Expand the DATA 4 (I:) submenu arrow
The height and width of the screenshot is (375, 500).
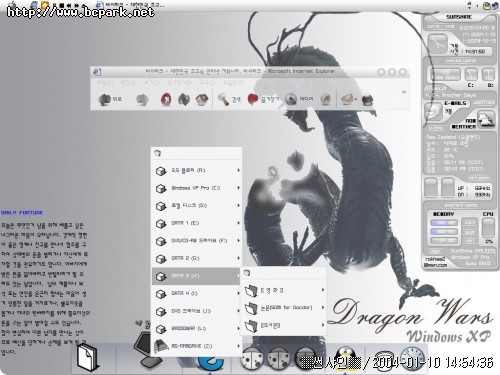(x=239, y=293)
